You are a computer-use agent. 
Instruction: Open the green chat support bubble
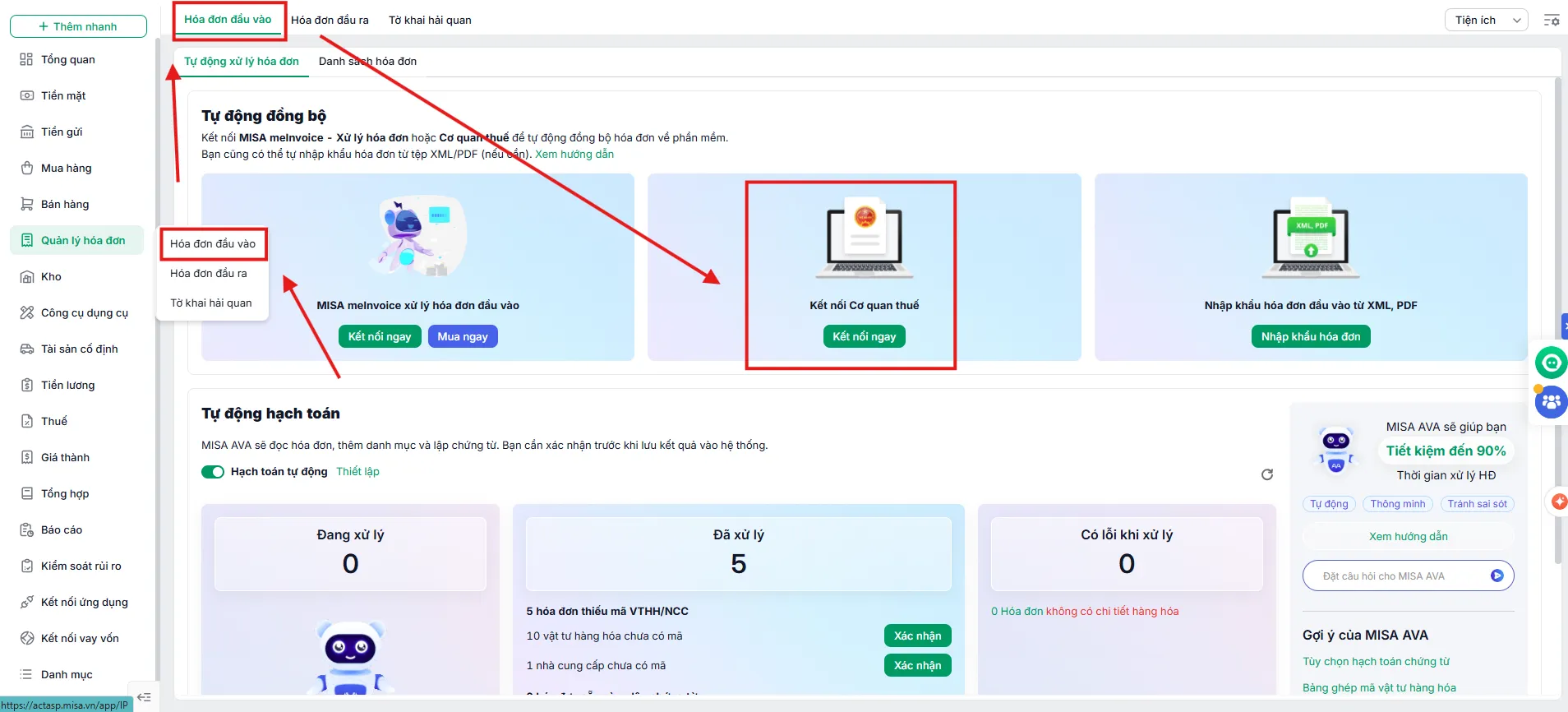click(x=1552, y=363)
